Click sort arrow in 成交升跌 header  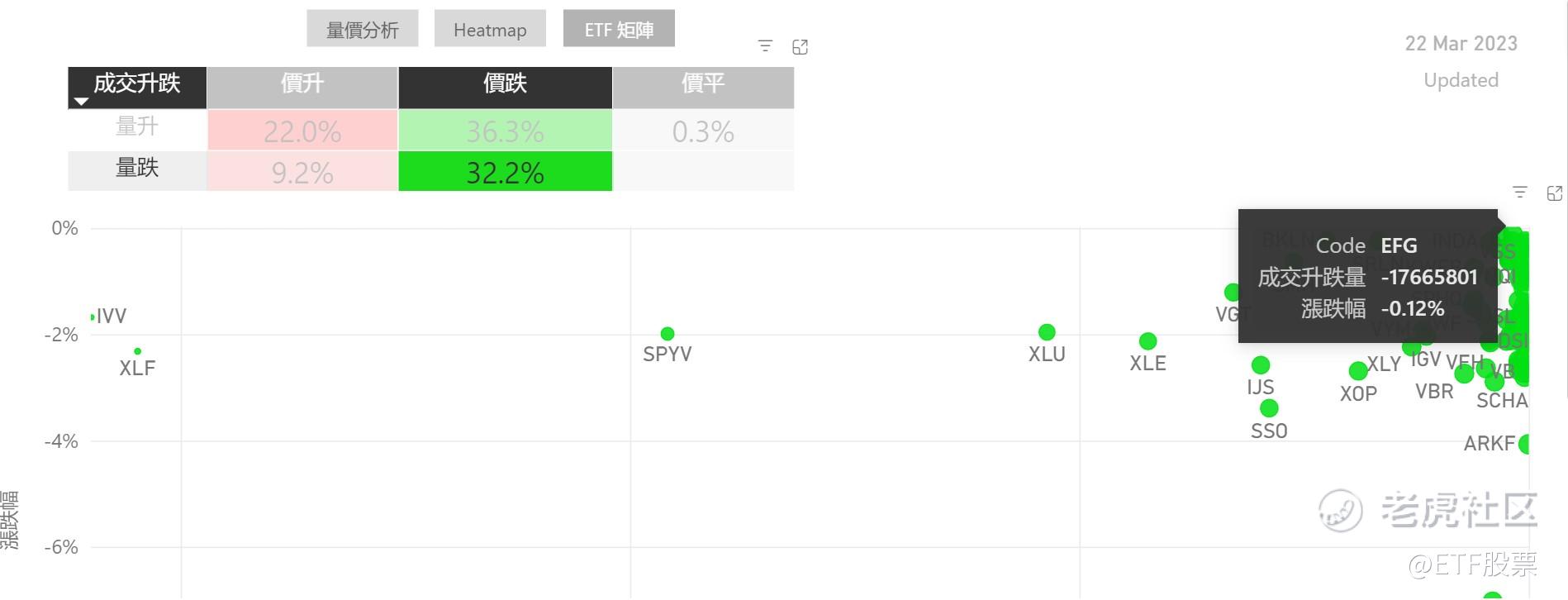(x=81, y=102)
